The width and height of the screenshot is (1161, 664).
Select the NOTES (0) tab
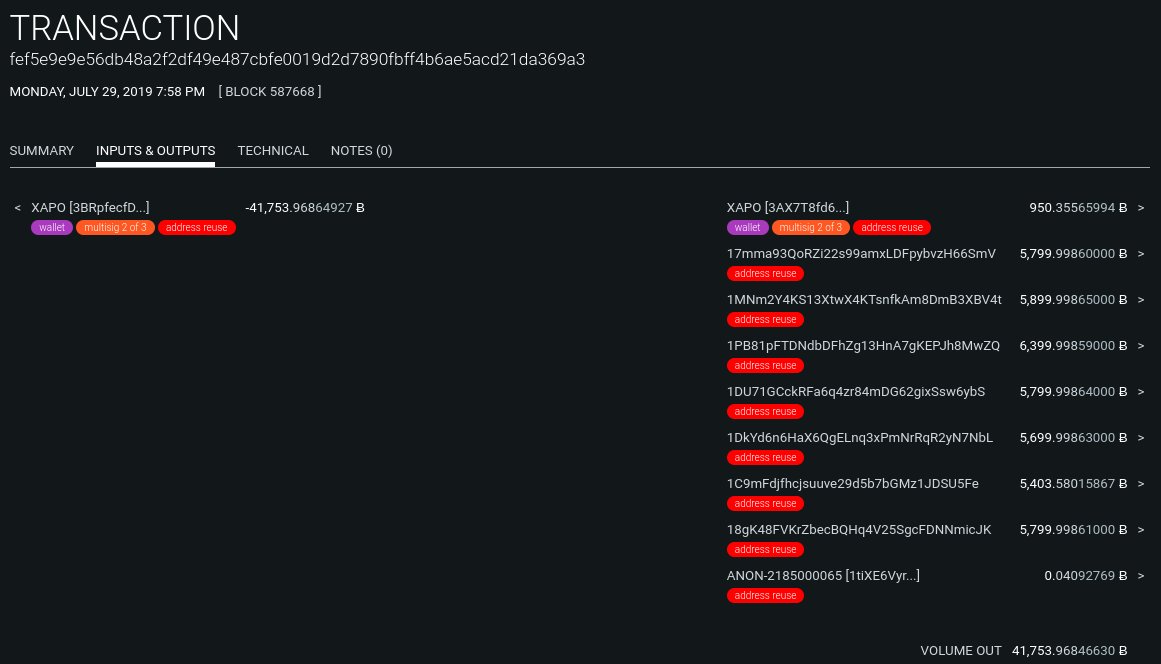(x=361, y=150)
